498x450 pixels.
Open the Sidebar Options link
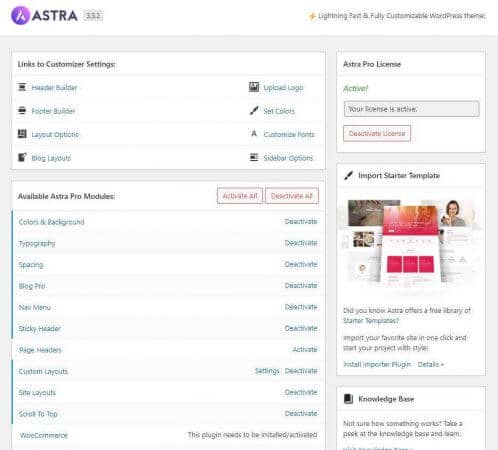pyautogui.click(x=288, y=158)
